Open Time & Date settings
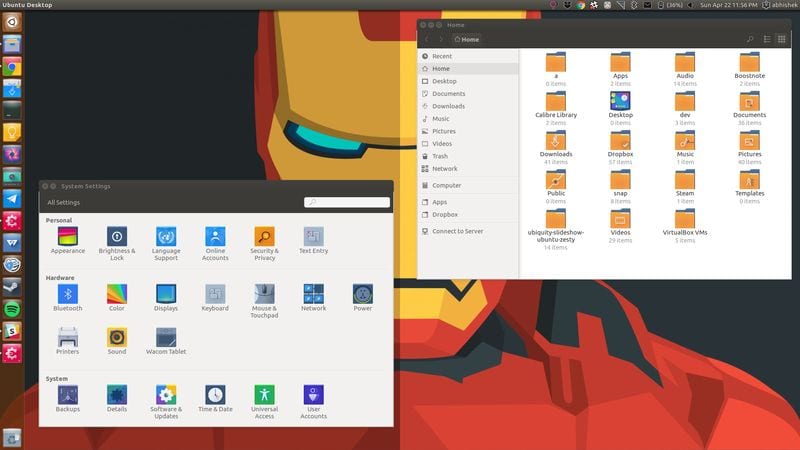 coord(215,398)
